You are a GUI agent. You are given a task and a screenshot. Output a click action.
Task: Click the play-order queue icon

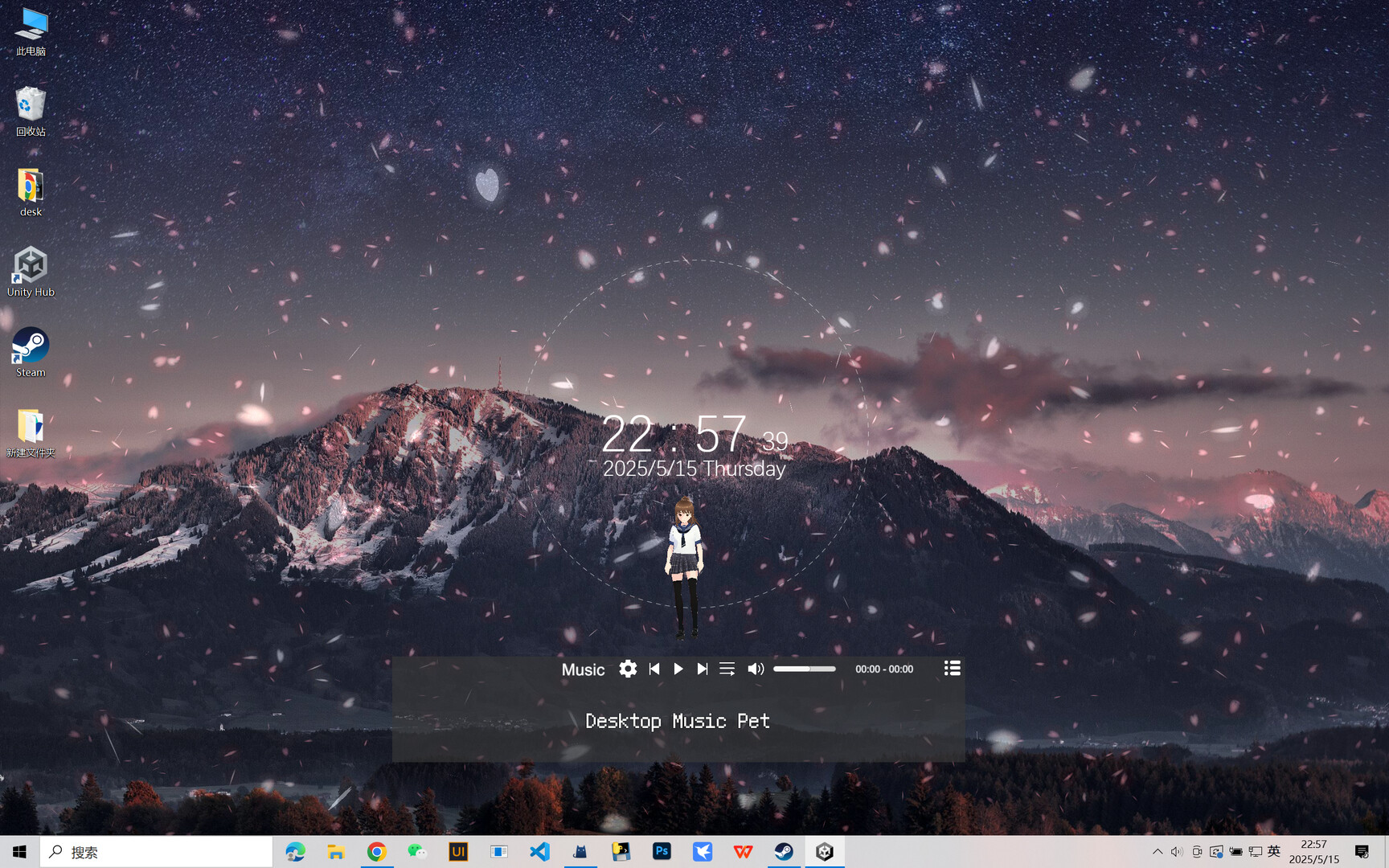click(x=727, y=669)
